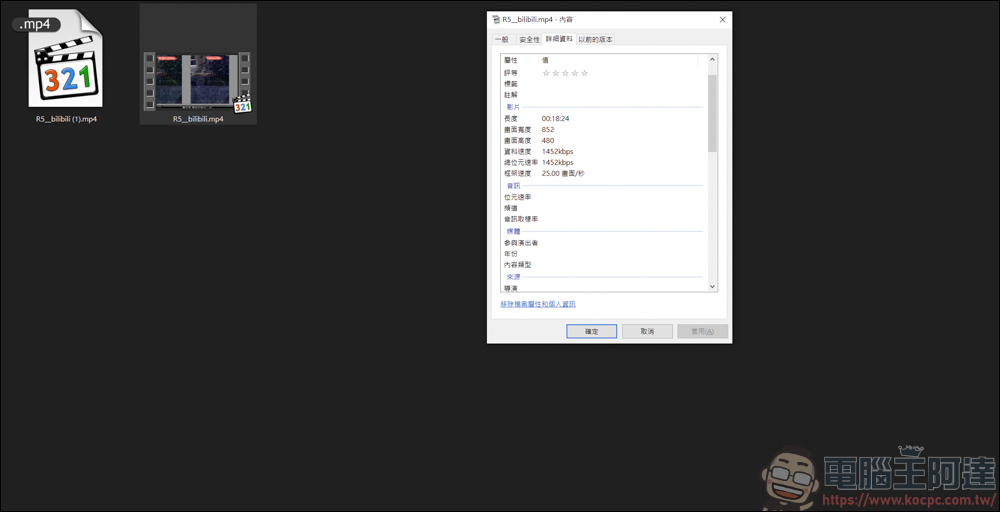Switch to the 一般 tab

point(501,40)
